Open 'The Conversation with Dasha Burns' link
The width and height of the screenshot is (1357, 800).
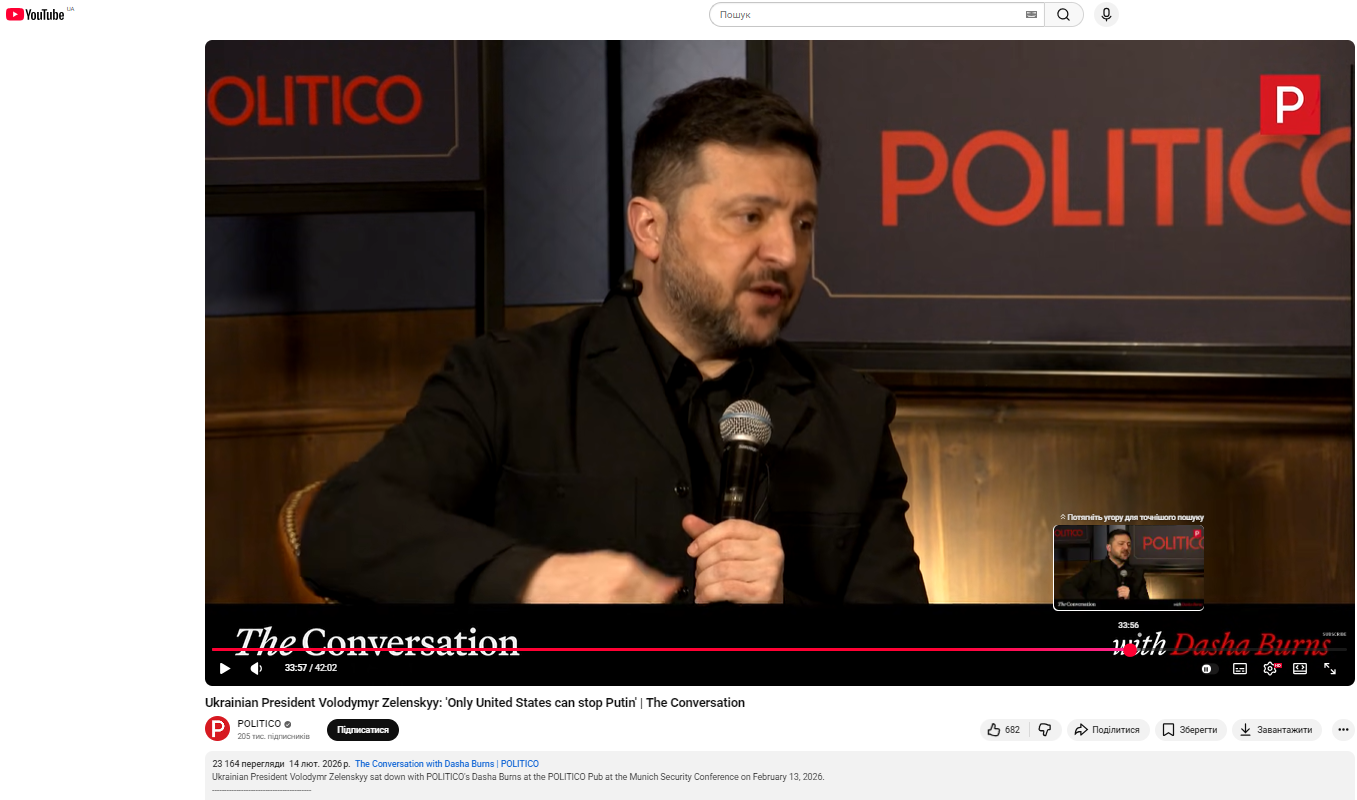pyautogui.click(x=446, y=764)
